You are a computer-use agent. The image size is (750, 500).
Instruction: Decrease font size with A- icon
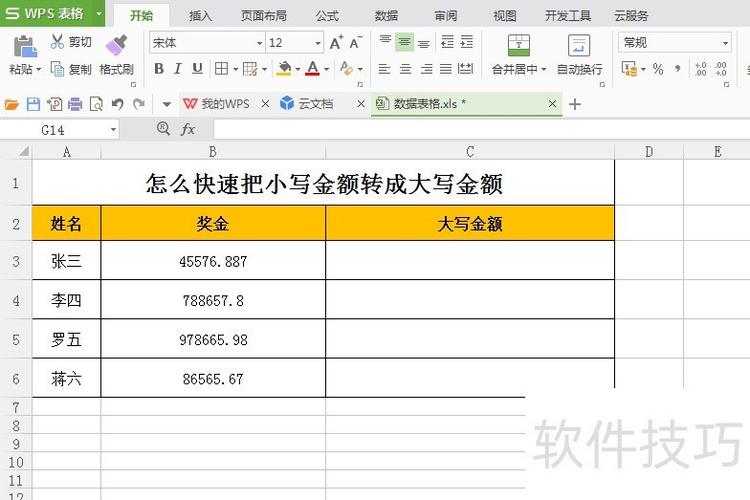point(355,43)
